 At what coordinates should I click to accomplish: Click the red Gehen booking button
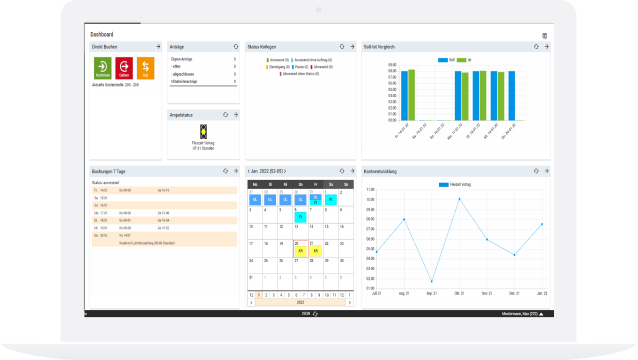point(124,68)
